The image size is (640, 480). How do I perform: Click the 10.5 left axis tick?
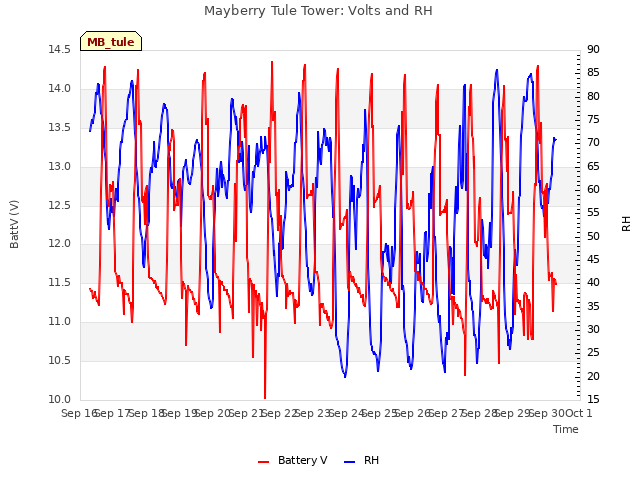click(60, 360)
